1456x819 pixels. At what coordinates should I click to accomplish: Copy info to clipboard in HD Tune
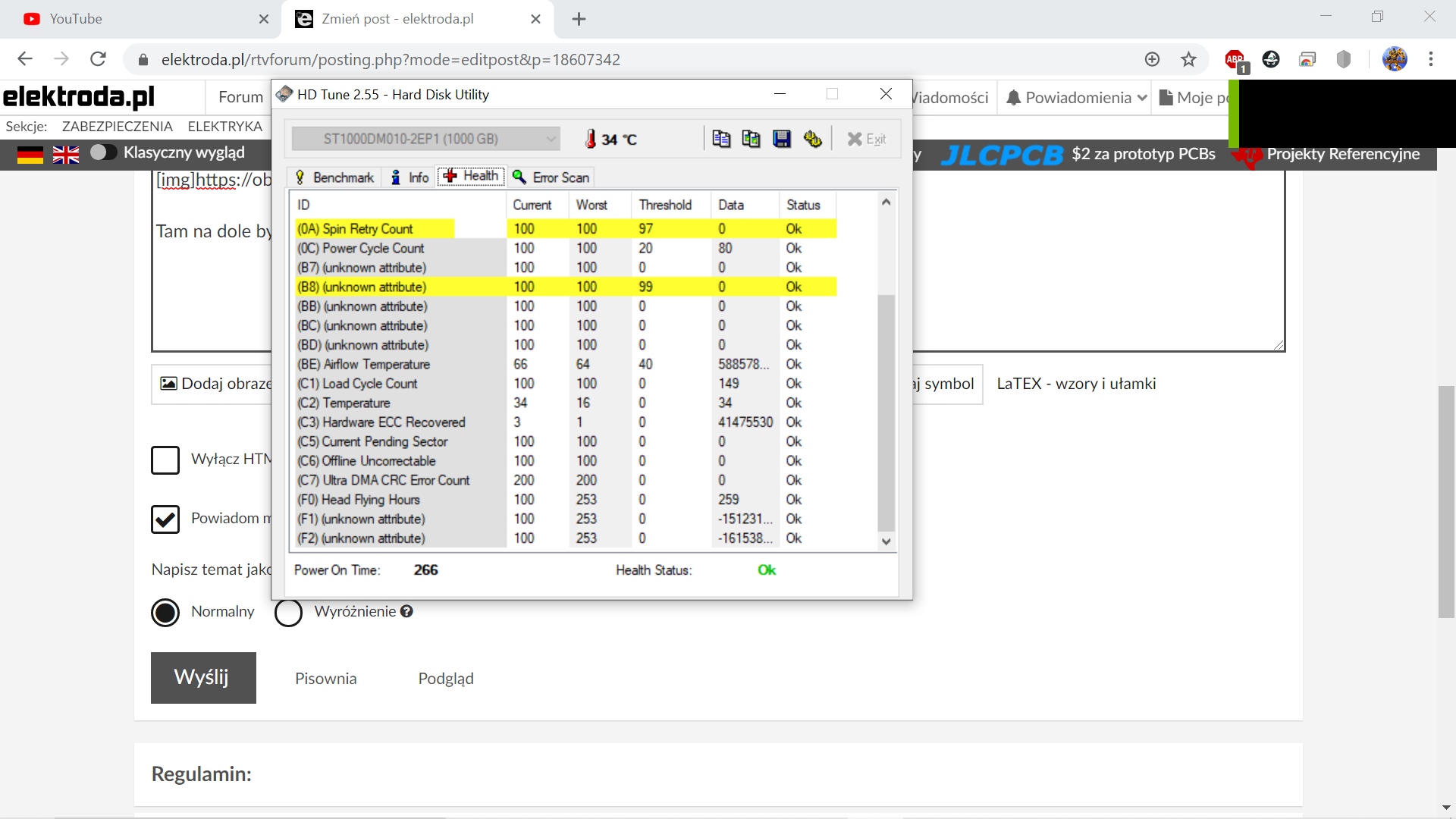coord(721,139)
